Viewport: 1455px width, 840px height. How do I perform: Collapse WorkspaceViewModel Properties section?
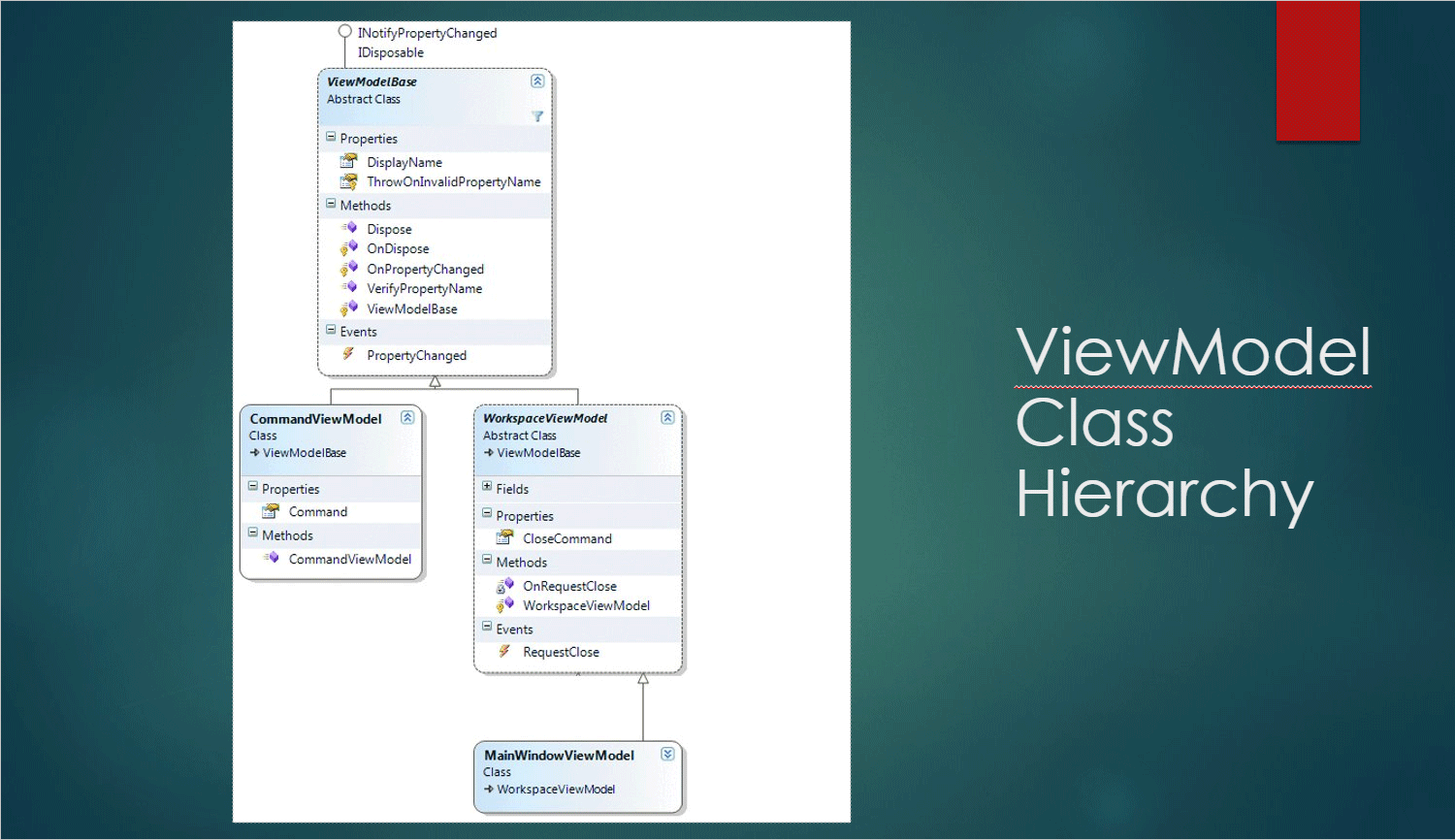487,515
